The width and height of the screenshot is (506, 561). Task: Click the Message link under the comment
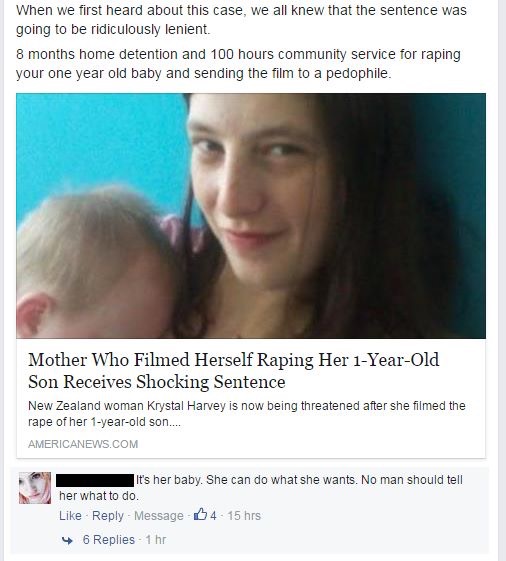tap(159, 516)
